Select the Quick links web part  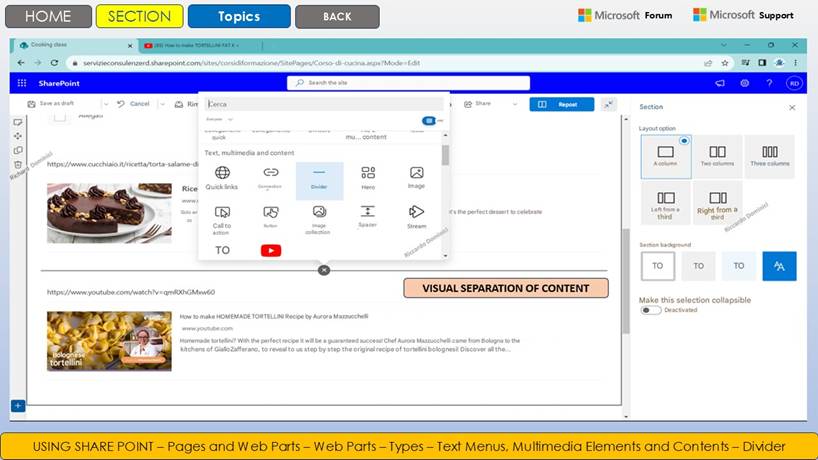[222, 178]
